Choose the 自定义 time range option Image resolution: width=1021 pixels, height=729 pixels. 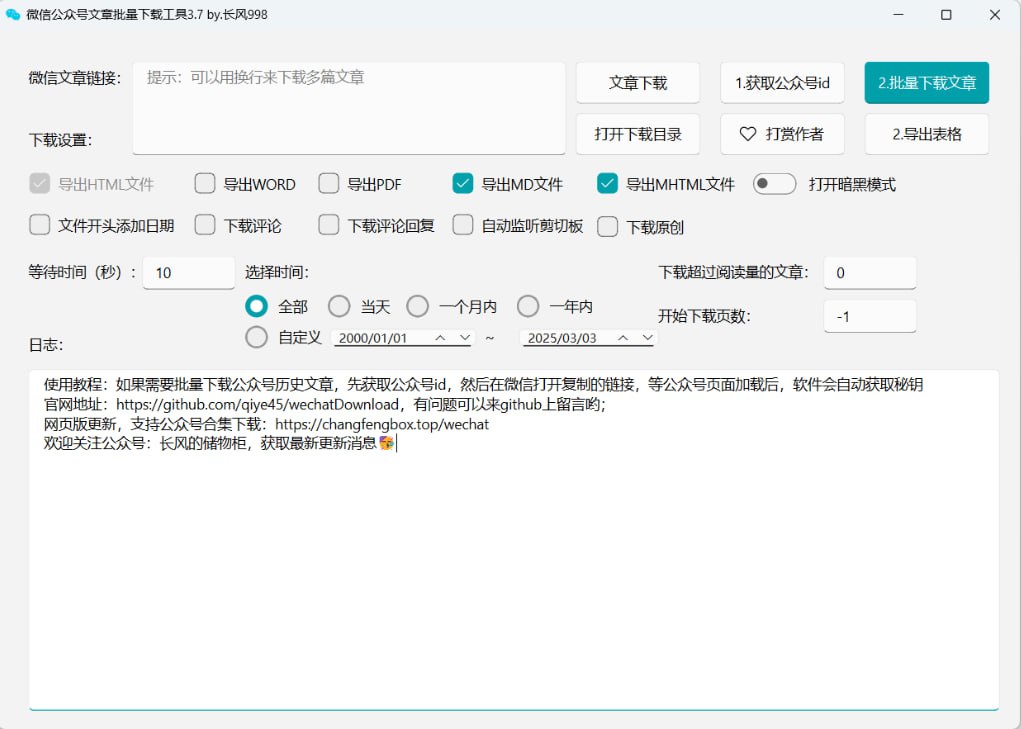click(x=255, y=338)
